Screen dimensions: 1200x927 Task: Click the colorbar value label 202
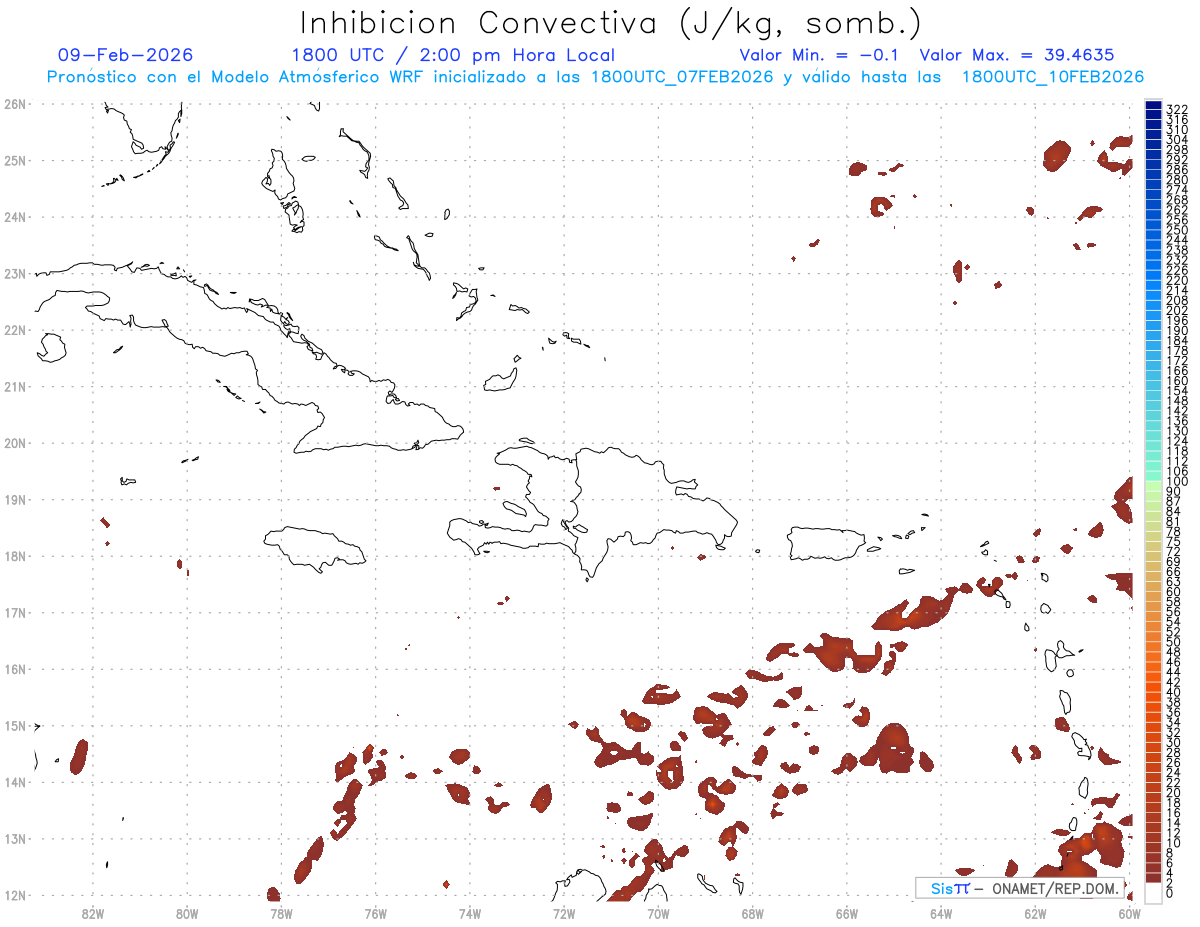pos(1177,310)
